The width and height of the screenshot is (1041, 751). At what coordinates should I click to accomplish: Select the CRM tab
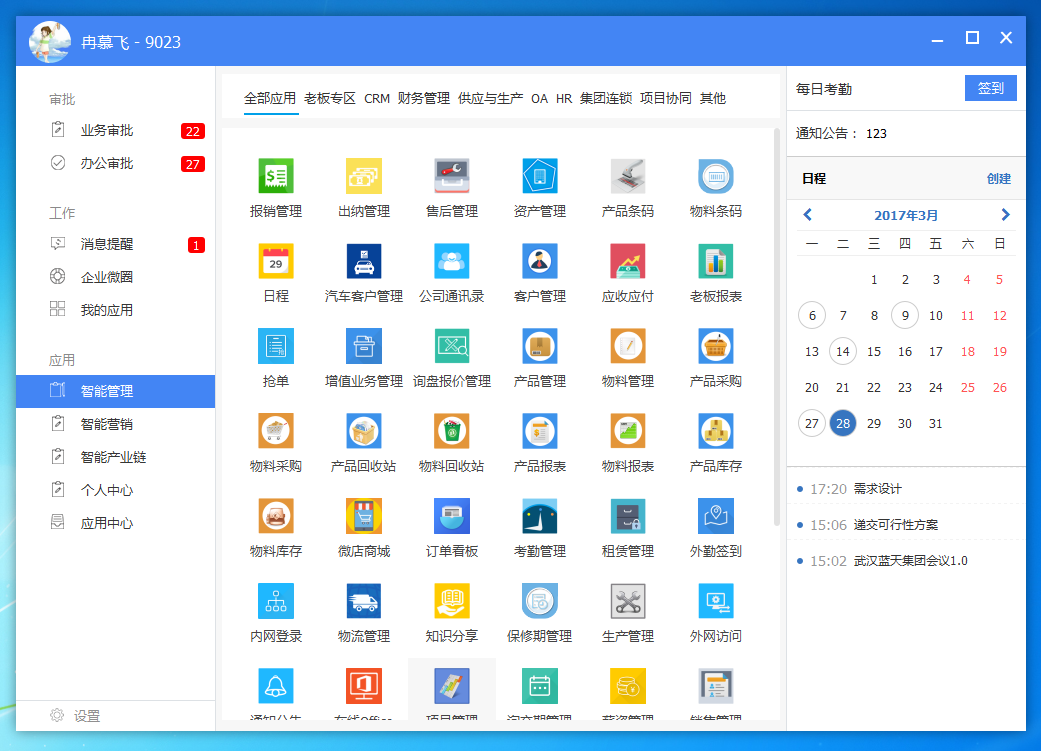coord(377,98)
